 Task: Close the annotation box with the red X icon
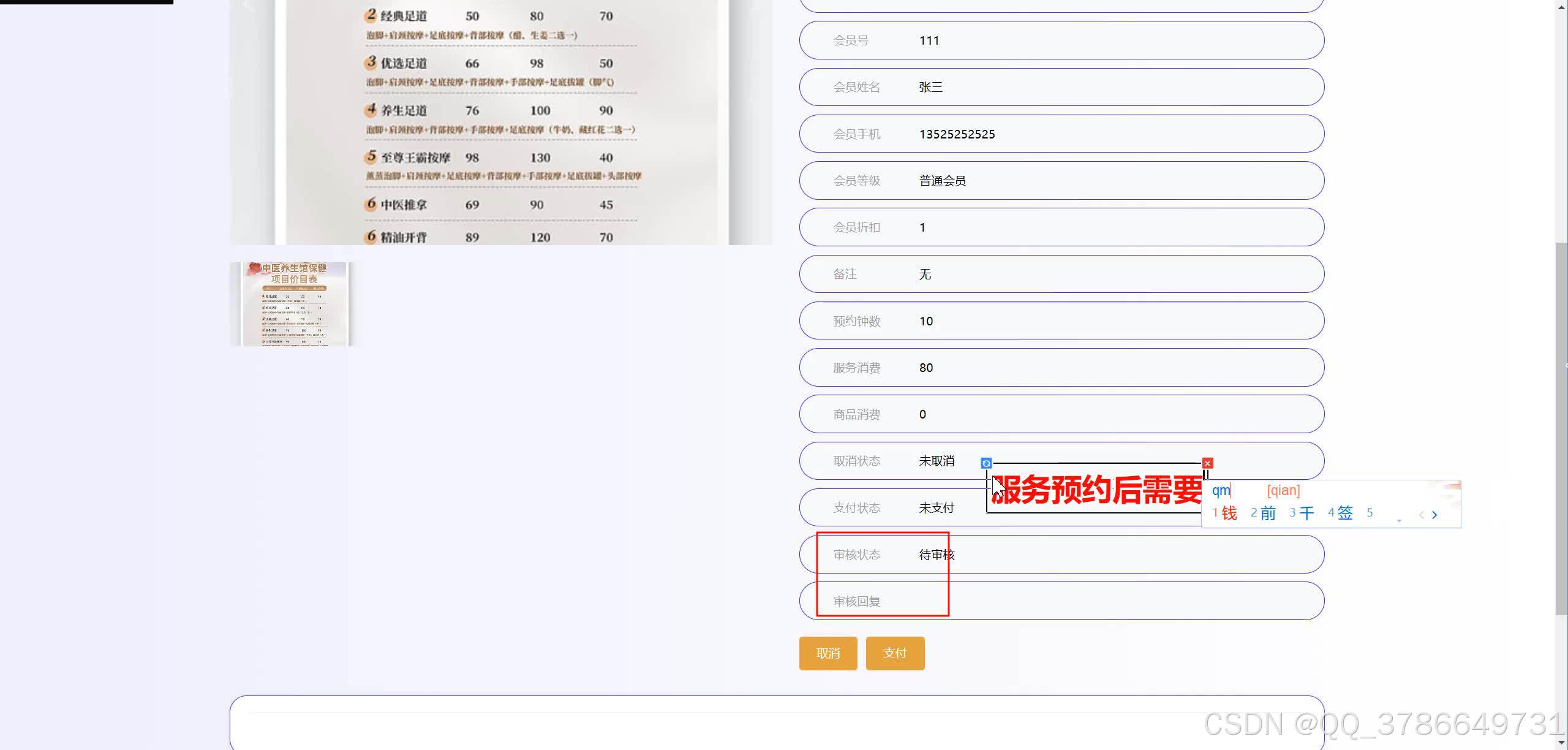pos(1207,463)
